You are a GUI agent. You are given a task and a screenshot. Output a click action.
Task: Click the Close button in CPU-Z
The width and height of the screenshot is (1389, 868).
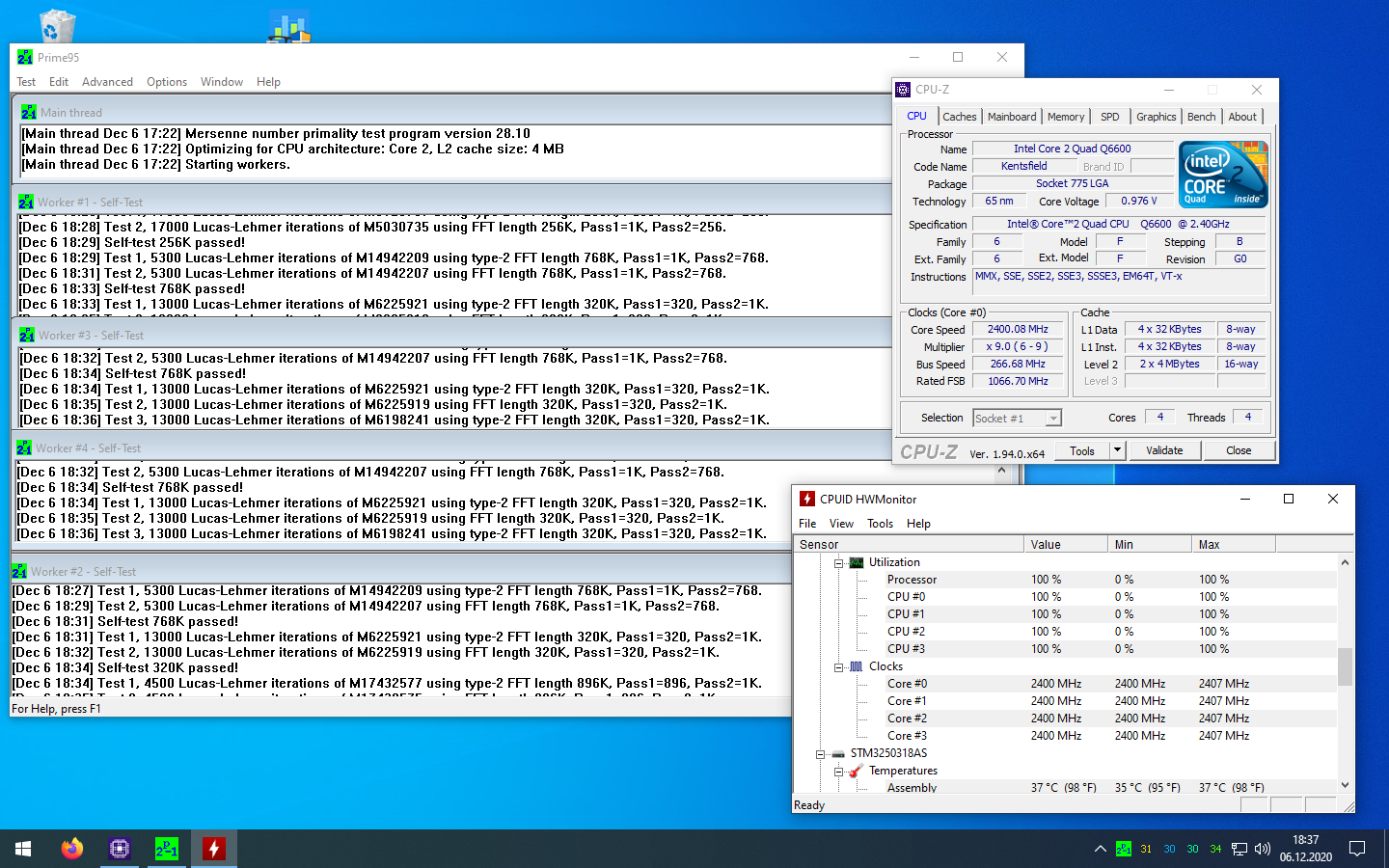[x=1239, y=450]
